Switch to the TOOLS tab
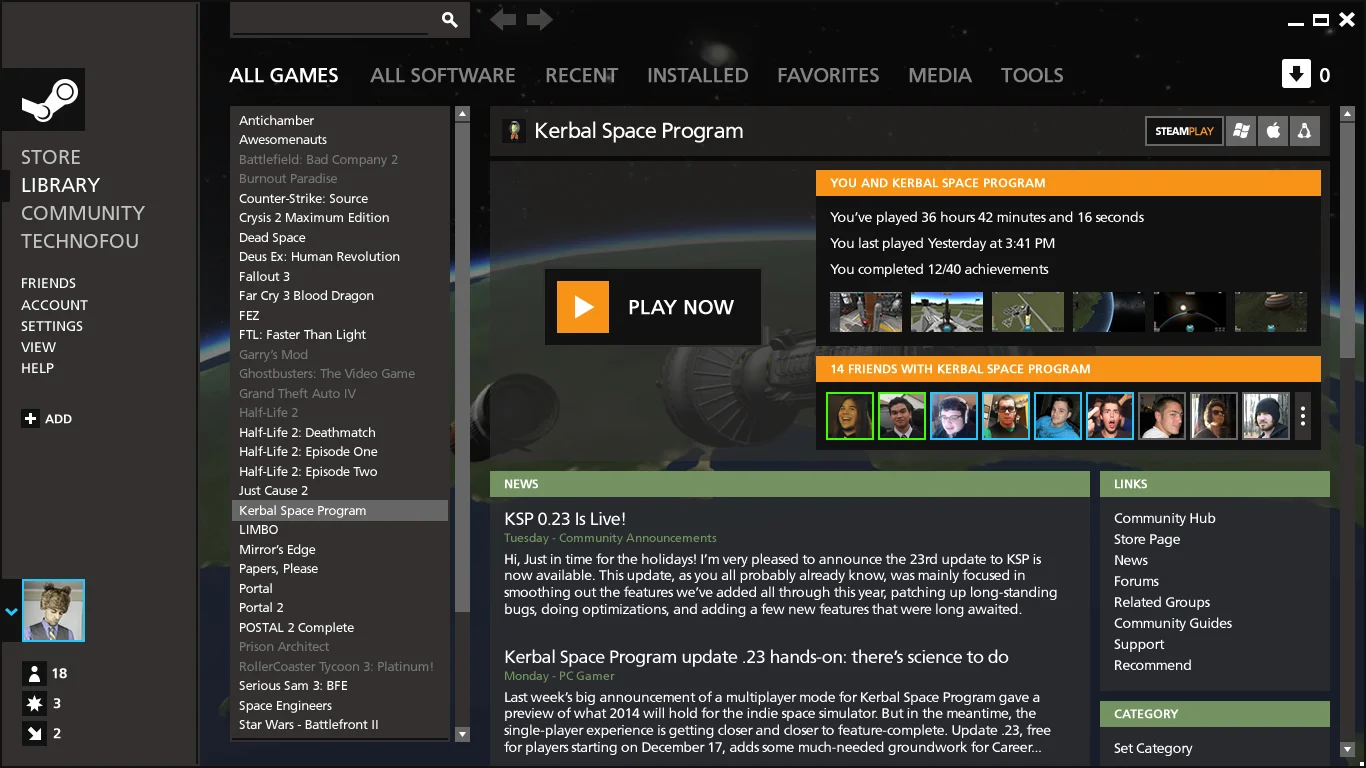This screenshot has height=768, width=1366. pyautogui.click(x=1032, y=75)
